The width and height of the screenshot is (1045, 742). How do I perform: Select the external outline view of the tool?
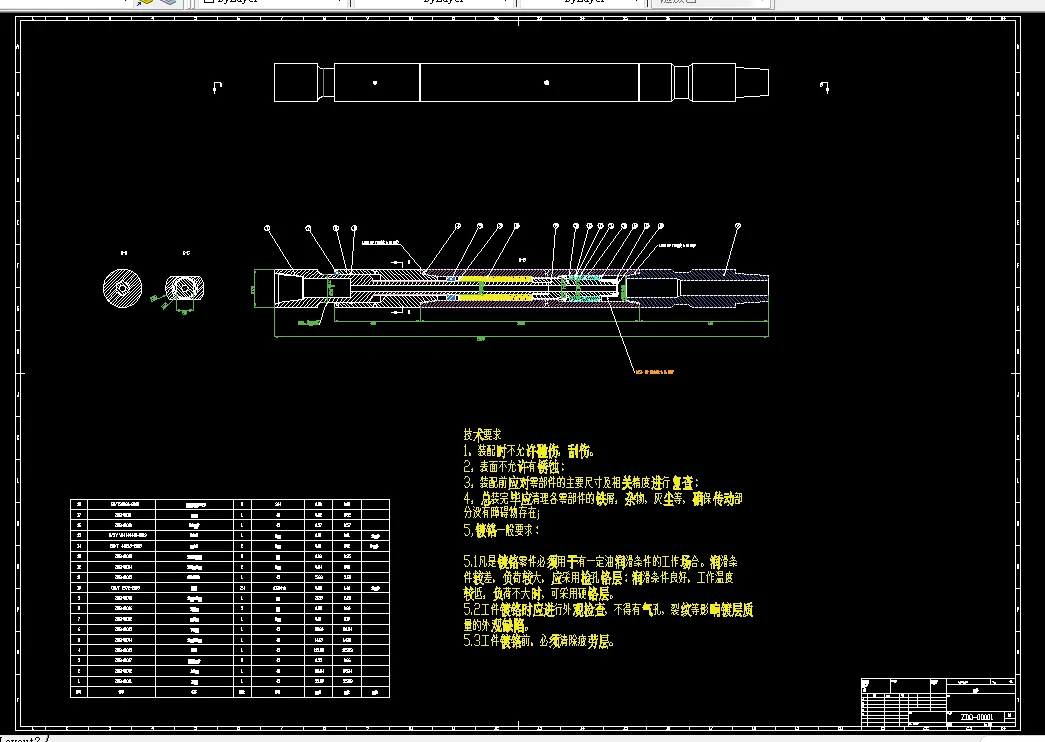(521, 83)
